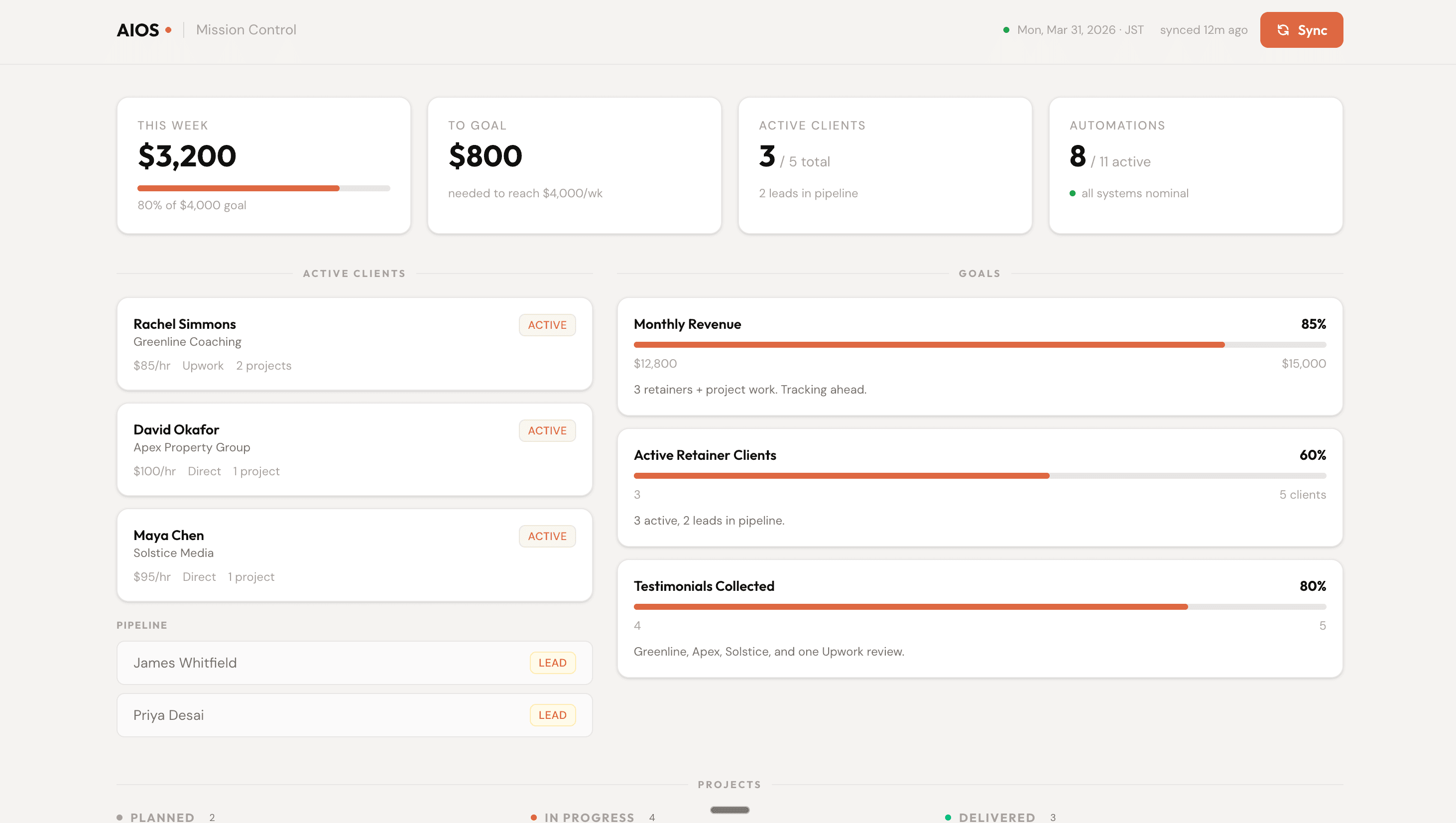Image resolution: width=1456 pixels, height=823 pixels.
Task: Click the green sync status dot near the date
Action: point(1007,30)
